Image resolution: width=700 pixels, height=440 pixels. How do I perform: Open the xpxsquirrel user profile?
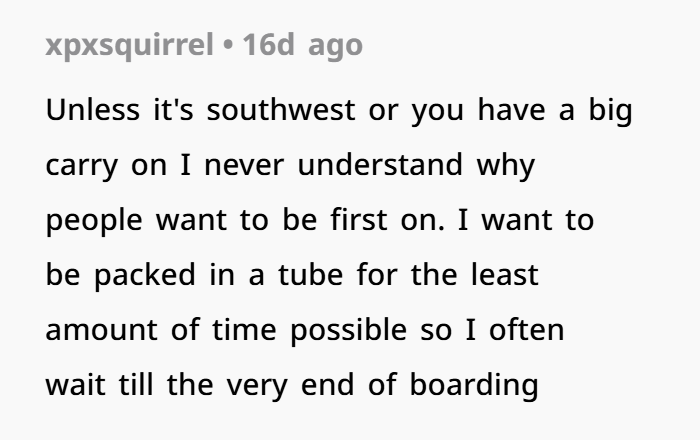pyautogui.click(x=129, y=46)
